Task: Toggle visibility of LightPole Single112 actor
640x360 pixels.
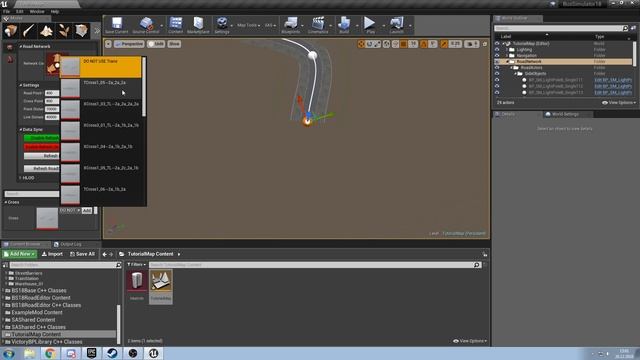Action: point(497,86)
